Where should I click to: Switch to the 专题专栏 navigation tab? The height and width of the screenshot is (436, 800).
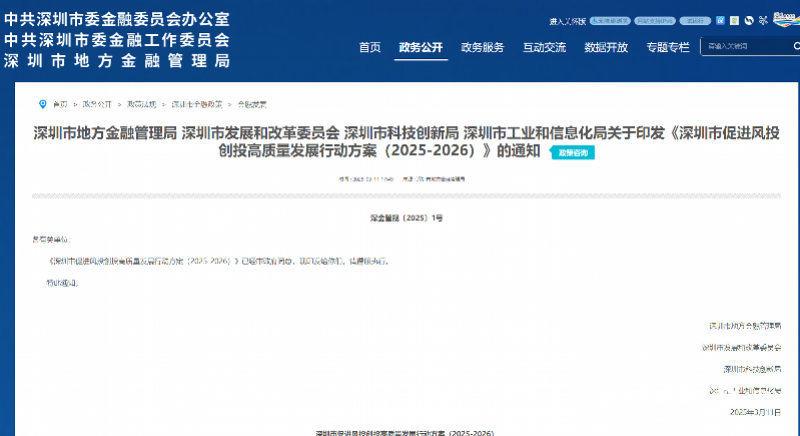pos(668,47)
